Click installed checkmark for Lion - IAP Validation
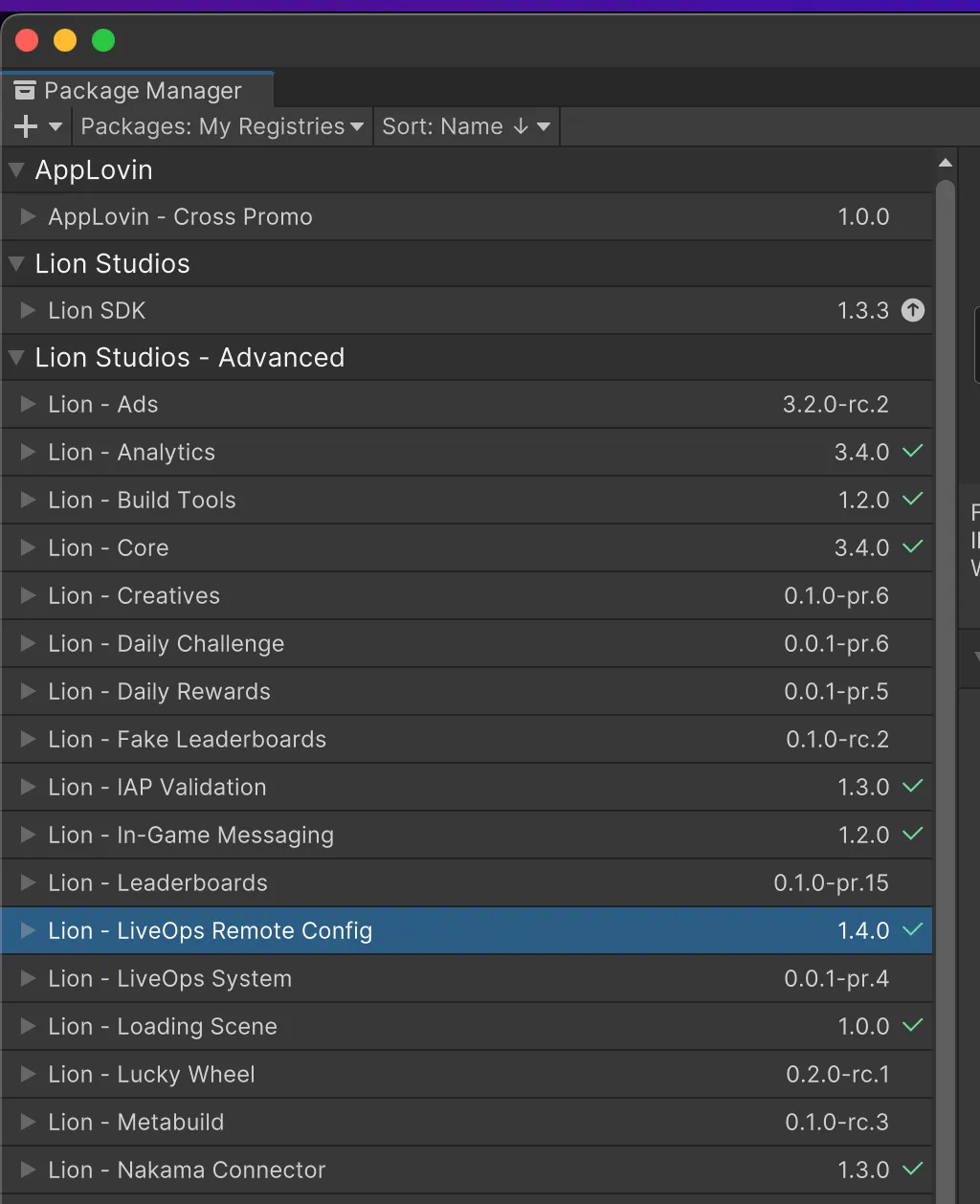980x1204 pixels. pos(913,786)
